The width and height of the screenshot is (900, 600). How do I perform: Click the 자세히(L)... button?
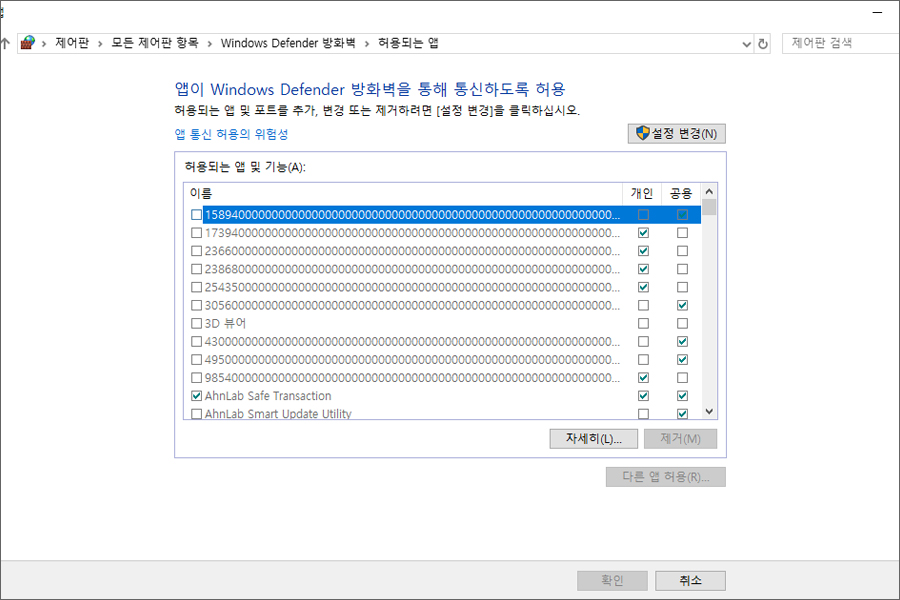pos(593,439)
